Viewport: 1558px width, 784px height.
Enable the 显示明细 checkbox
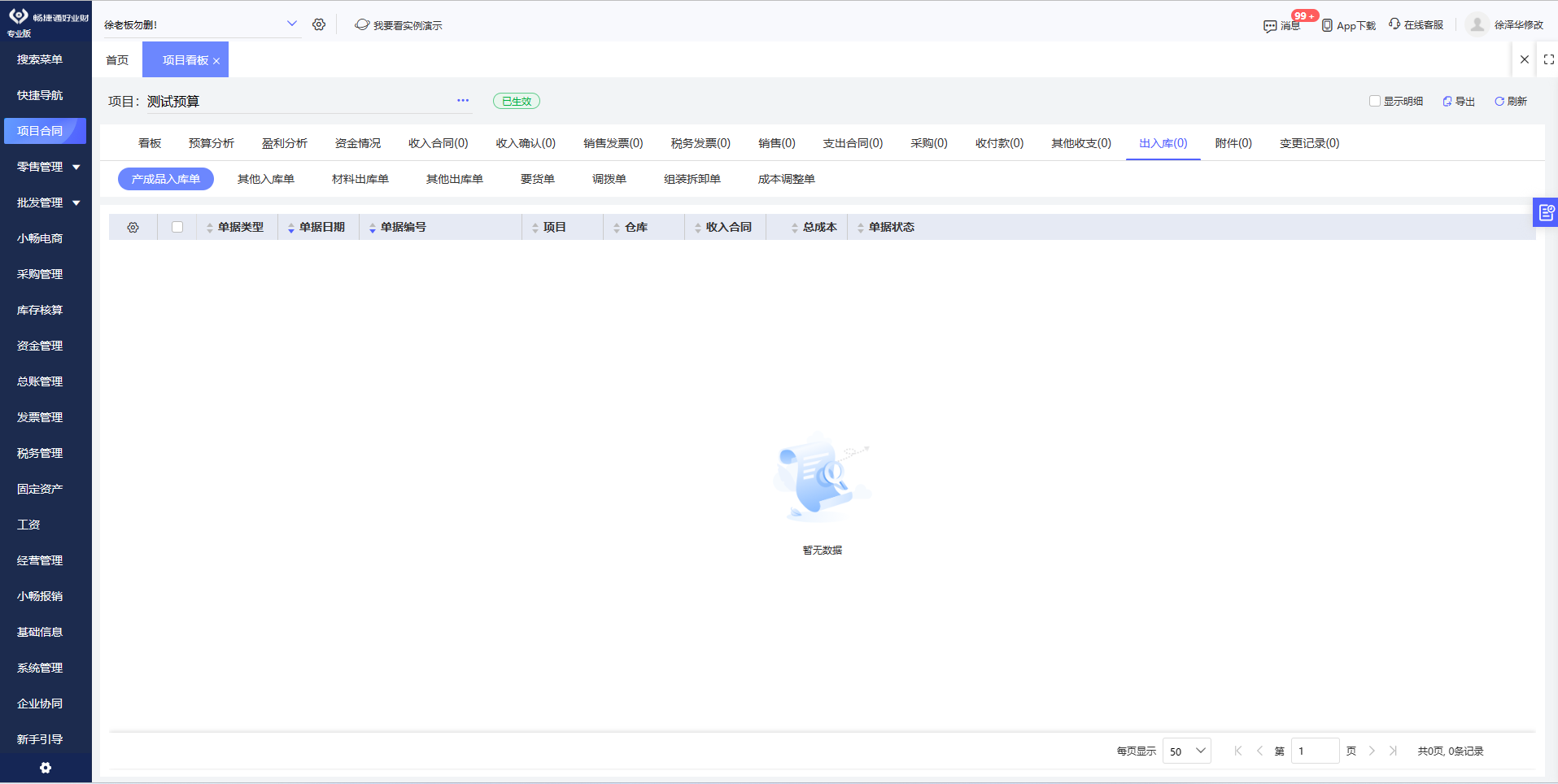pyautogui.click(x=1376, y=101)
